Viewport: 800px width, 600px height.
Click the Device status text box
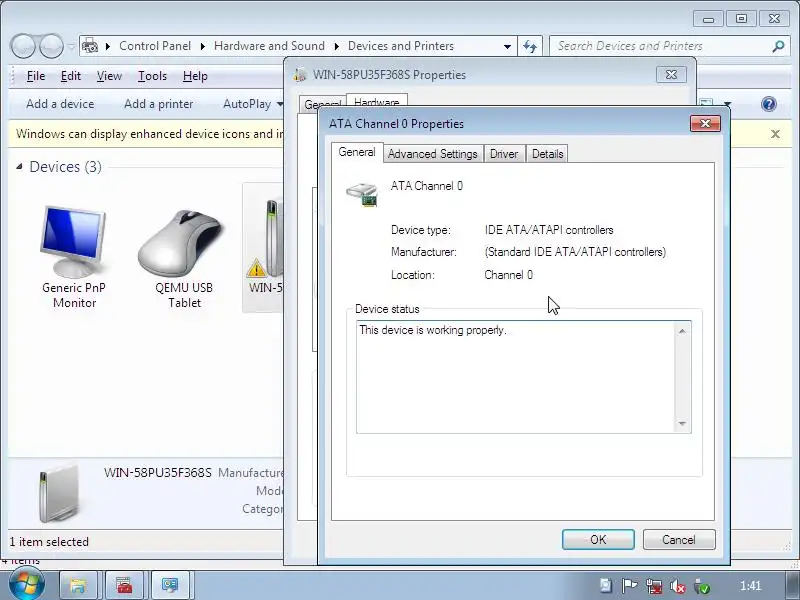[x=523, y=377]
